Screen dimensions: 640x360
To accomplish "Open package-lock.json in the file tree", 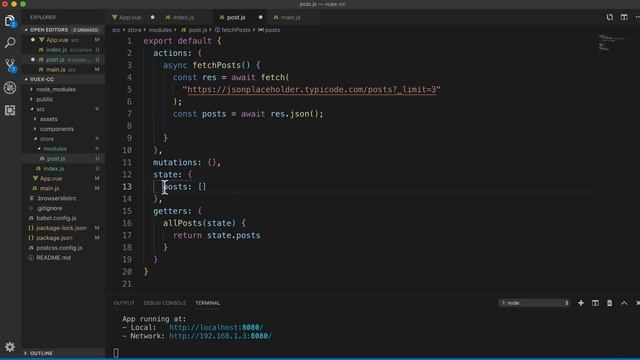I will 61,228.
